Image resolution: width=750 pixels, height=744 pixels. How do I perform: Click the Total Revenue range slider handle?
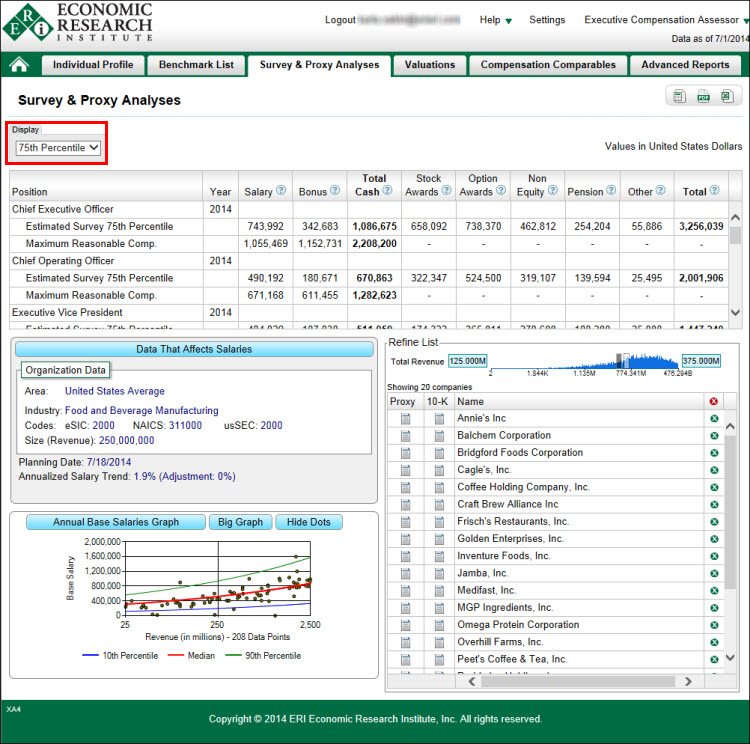click(621, 360)
